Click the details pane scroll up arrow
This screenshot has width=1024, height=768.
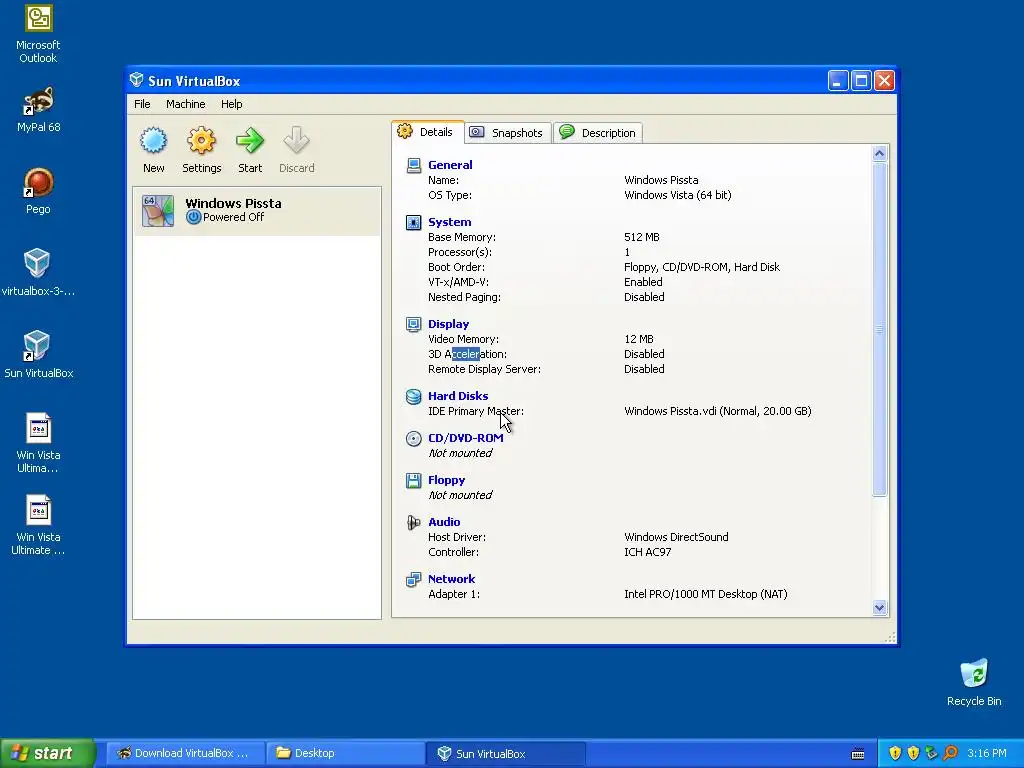coord(879,153)
